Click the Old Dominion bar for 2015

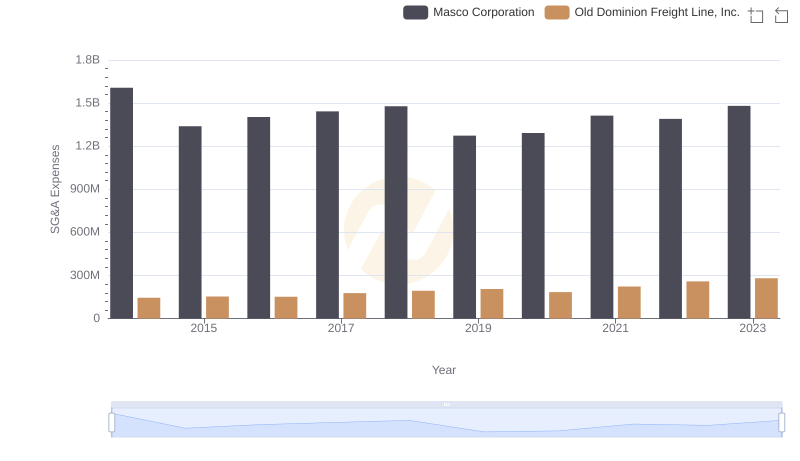point(217,307)
